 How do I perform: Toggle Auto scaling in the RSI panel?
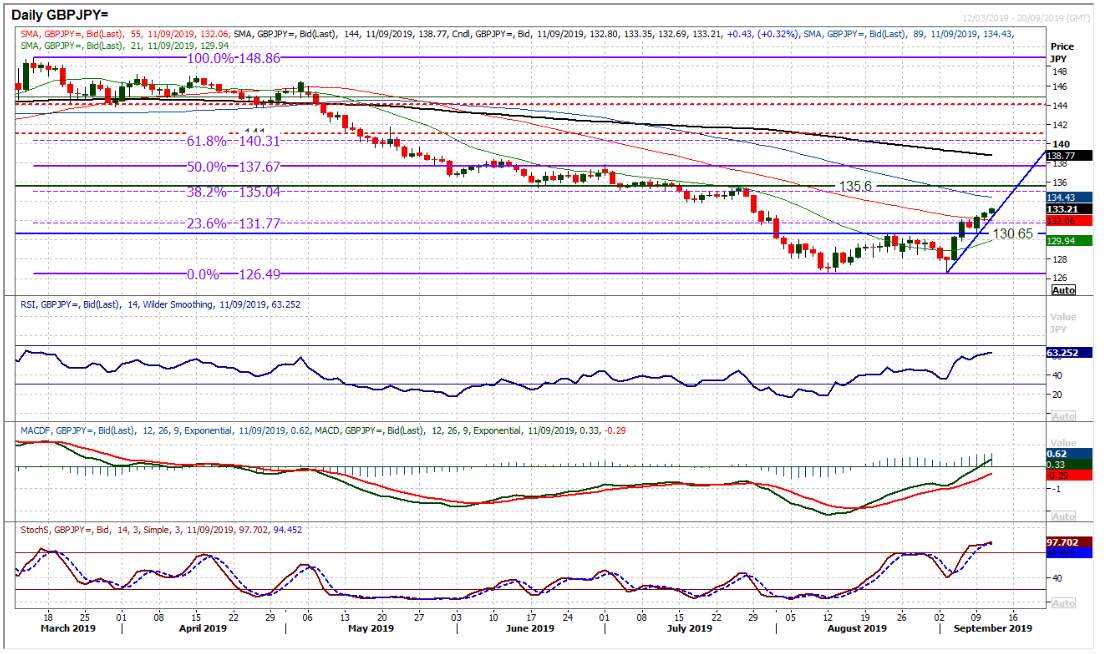(x=1063, y=415)
